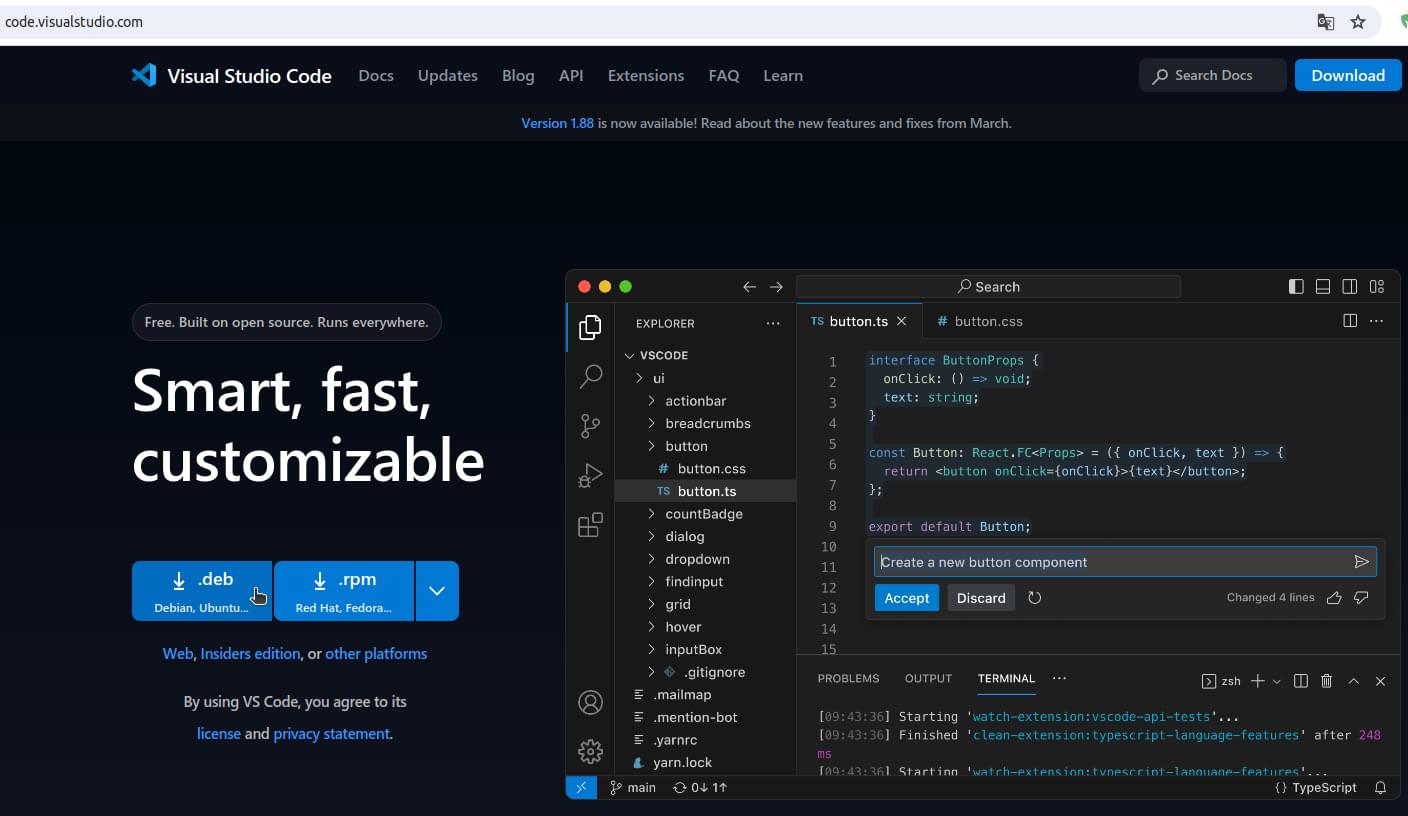Open the Version 1.88 link

[557, 123]
